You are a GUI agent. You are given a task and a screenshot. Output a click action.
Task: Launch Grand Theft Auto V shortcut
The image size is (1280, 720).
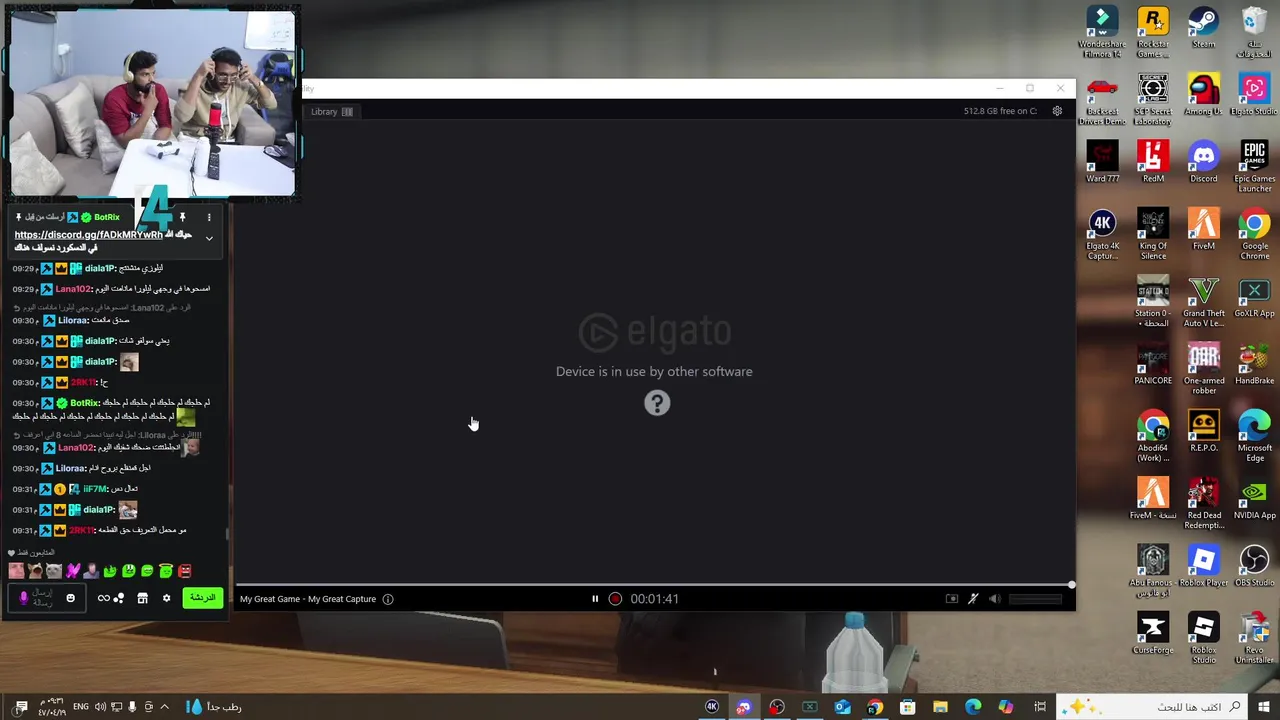[x=1203, y=302]
